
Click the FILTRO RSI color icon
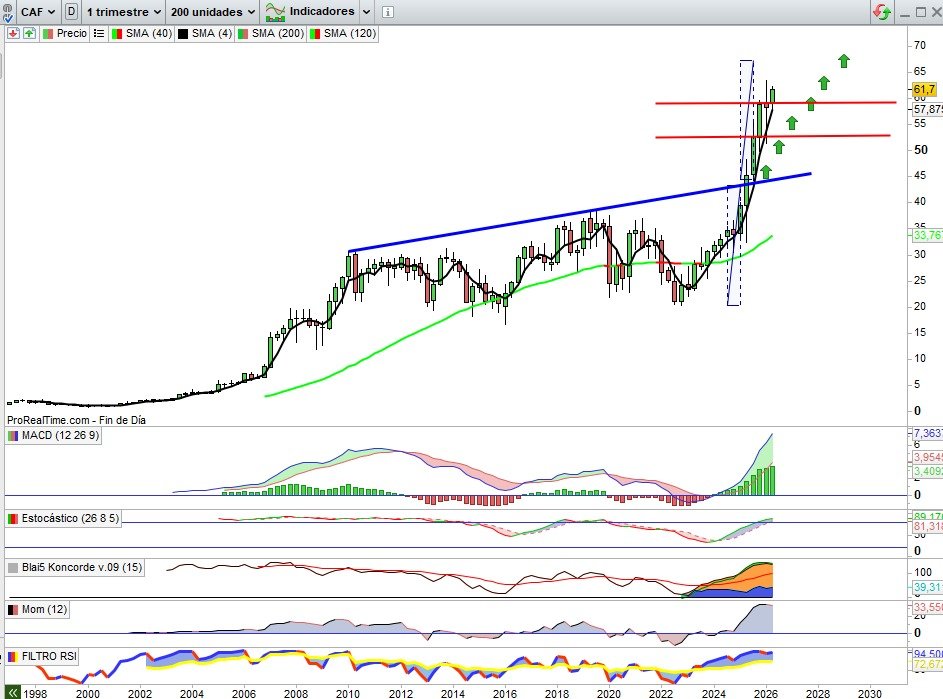point(13,657)
